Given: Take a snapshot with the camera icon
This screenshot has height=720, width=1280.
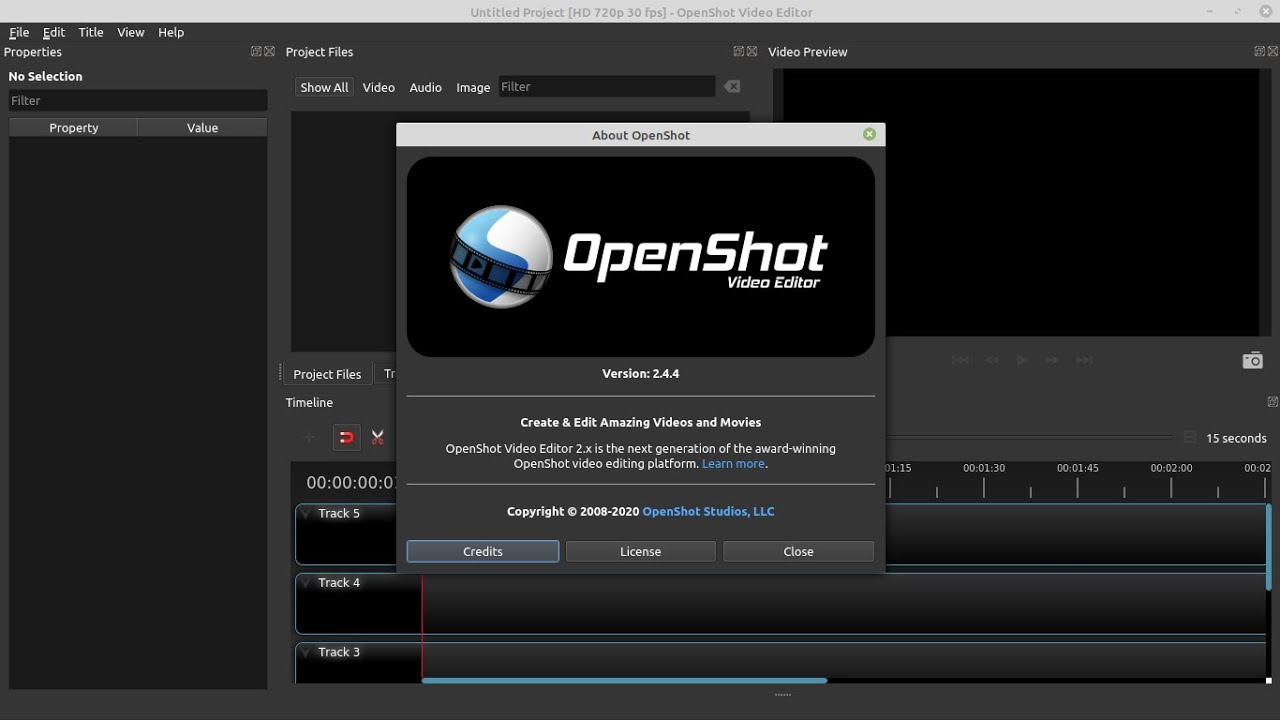Looking at the screenshot, I should pos(1252,360).
